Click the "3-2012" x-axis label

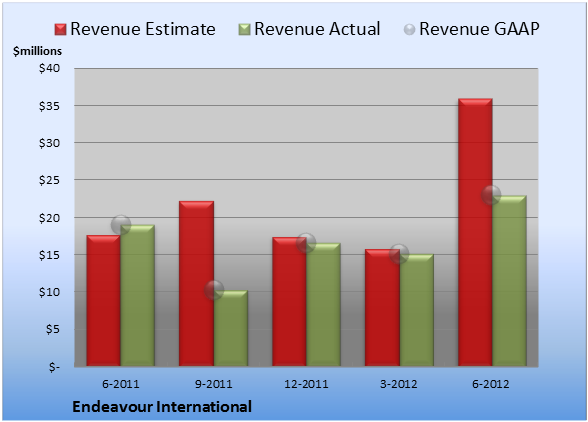tap(399, 384)
